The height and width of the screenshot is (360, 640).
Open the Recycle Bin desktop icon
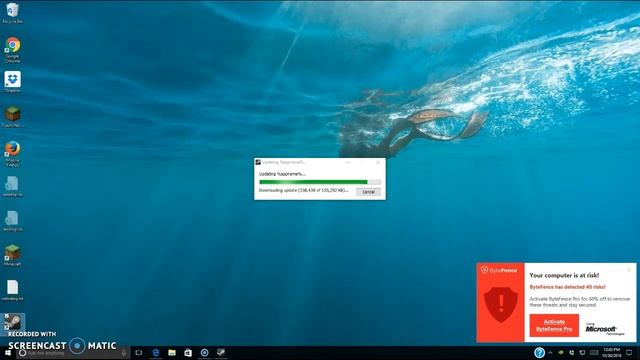[12, 13]
